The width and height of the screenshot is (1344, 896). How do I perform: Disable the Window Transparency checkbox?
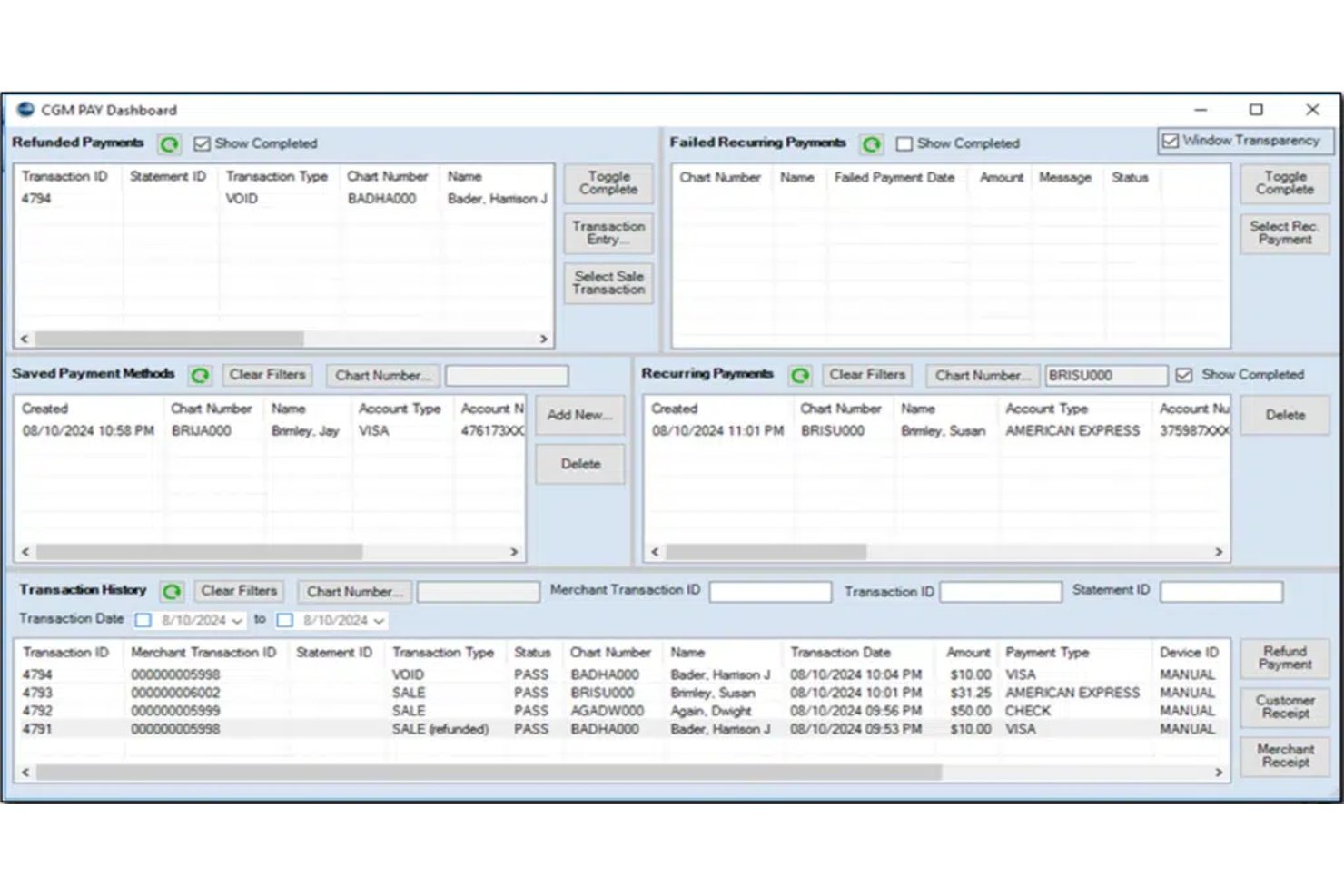(1171, 141)
